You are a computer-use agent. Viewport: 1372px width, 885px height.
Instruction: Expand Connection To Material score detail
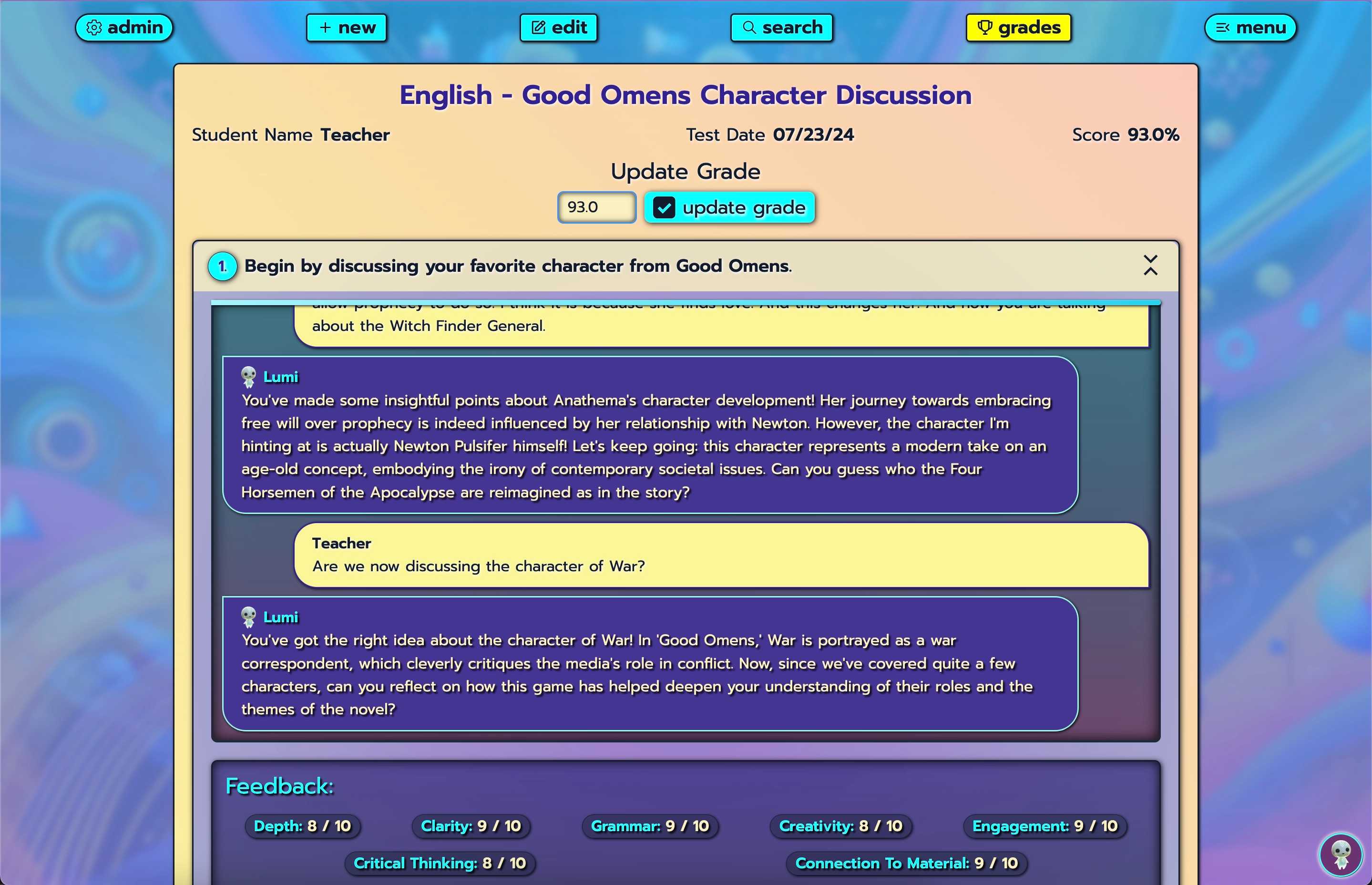coord(905,862)
